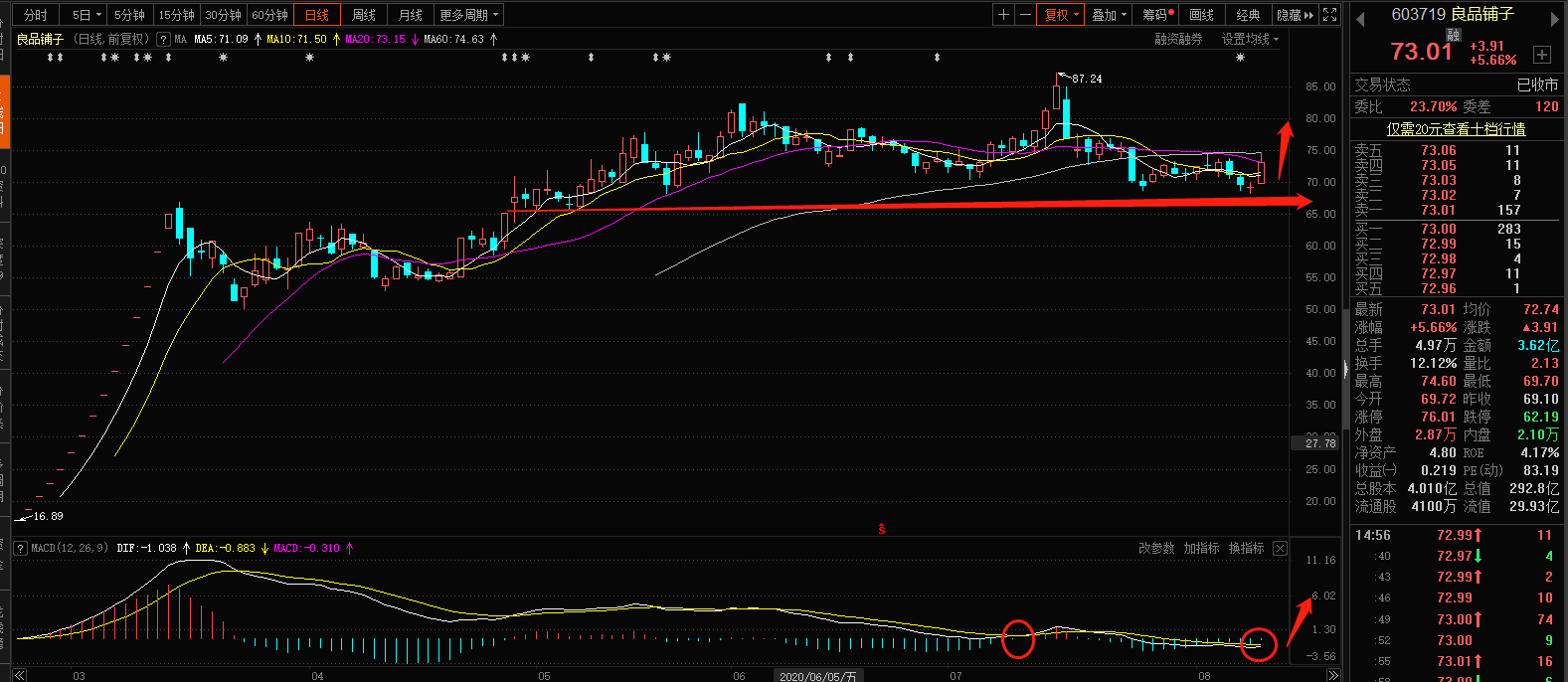Enter fullscreen chart mode
The image size is (1568, 682).
tap(1330, 15)
